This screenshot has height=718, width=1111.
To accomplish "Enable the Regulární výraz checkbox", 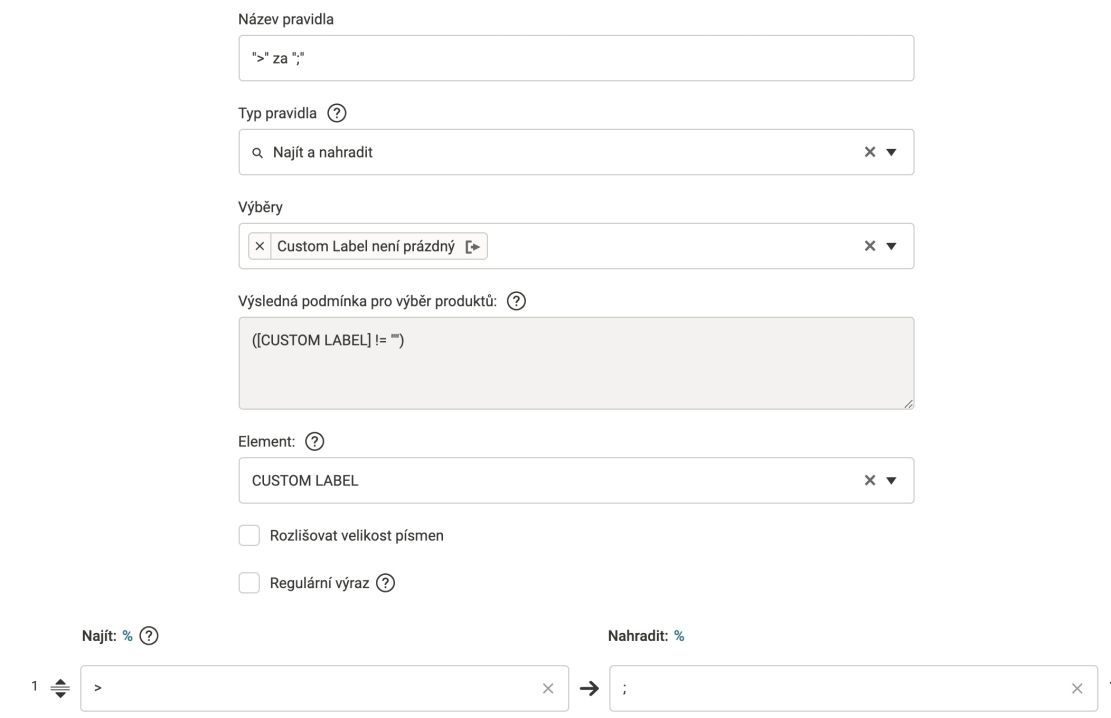I will [249, 583].
